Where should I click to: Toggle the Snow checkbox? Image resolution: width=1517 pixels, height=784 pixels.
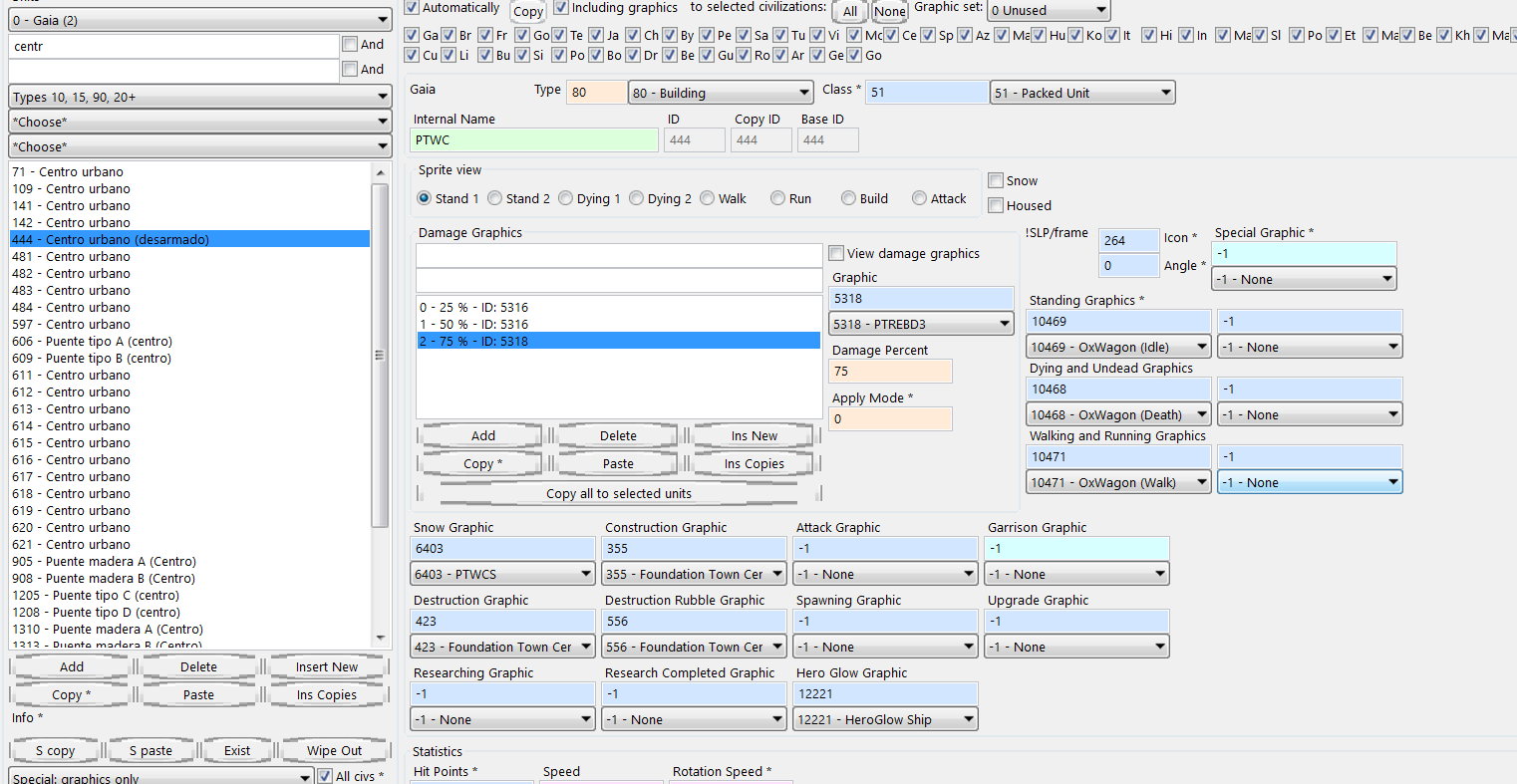(996, 180)
